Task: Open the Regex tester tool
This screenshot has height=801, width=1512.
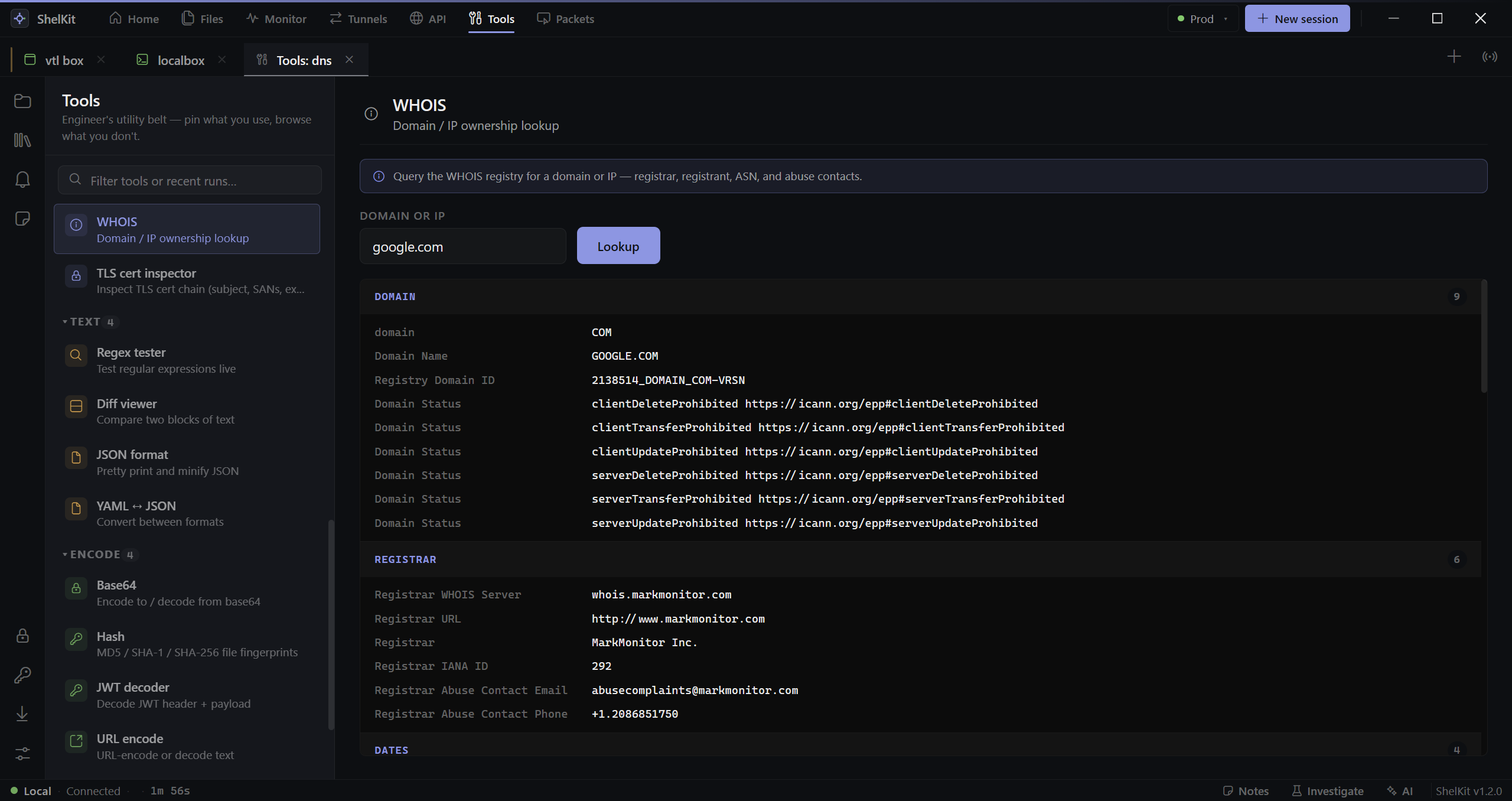Action: pos(187,360)
